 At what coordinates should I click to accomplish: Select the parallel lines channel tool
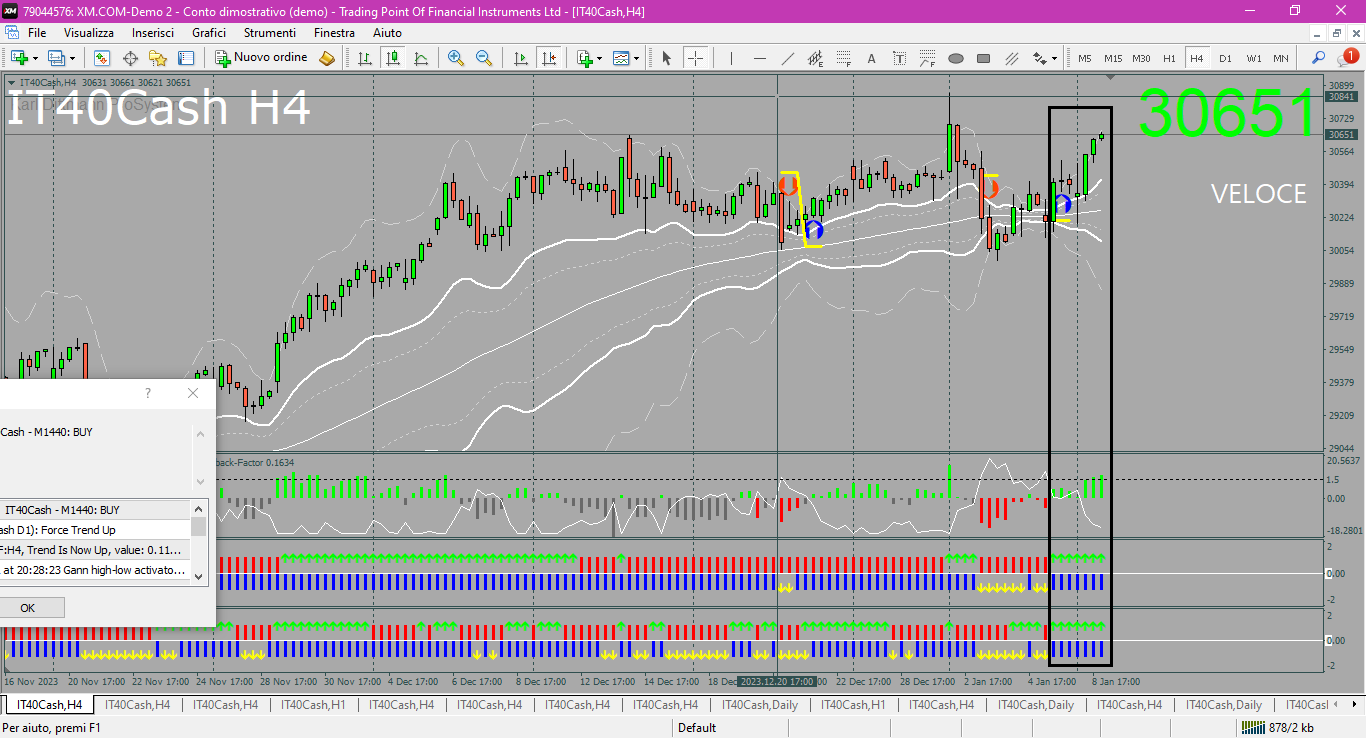tap(1011, 58)
